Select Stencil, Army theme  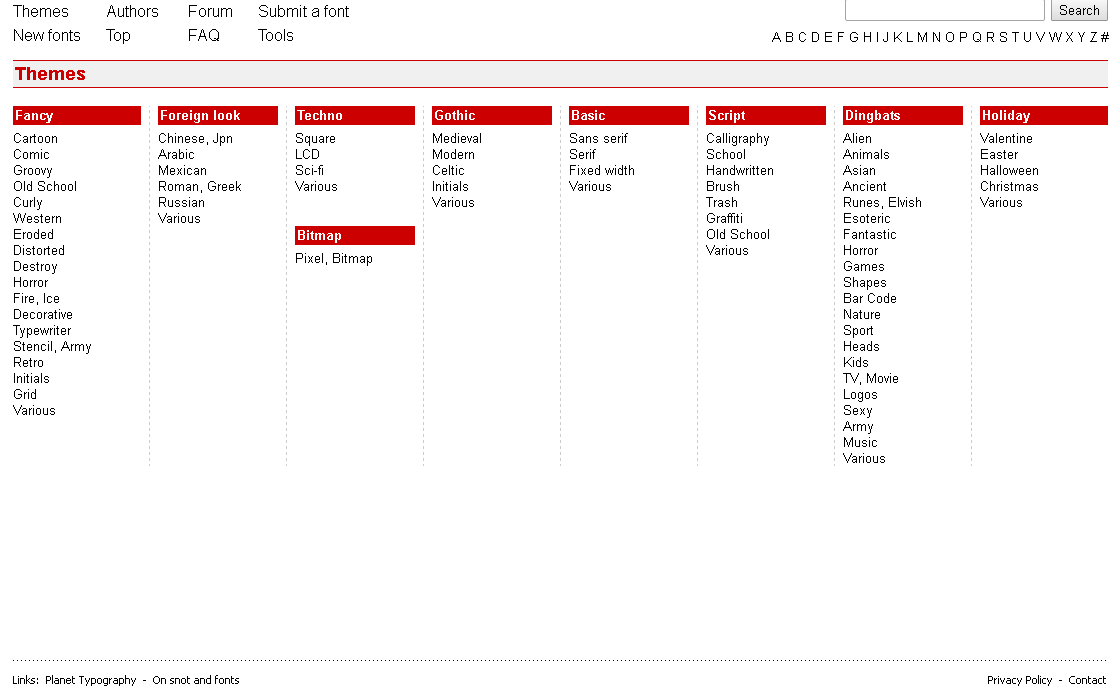click(52, 347)
